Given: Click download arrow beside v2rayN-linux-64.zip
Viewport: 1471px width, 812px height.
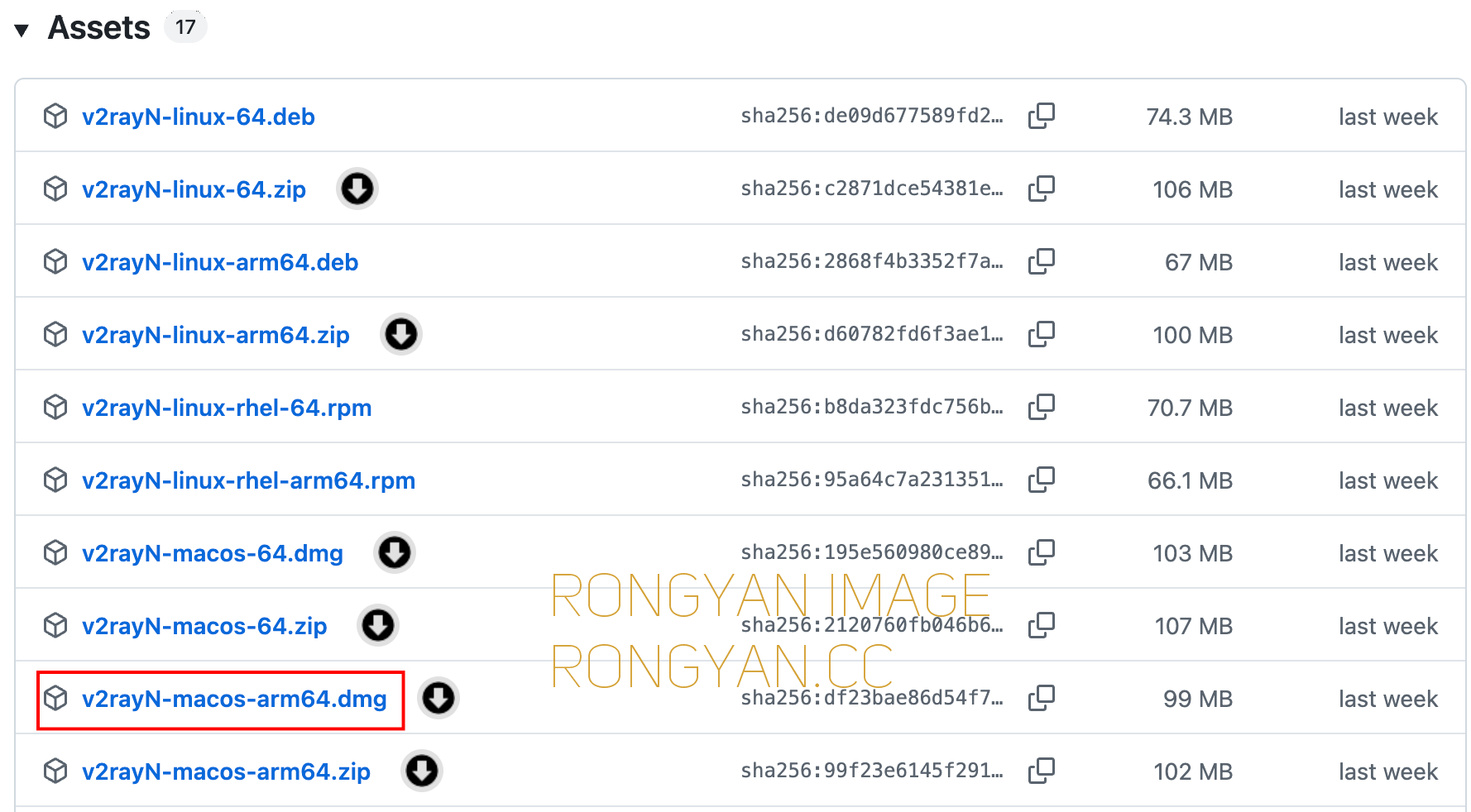Looking at the screenshot, I should (x=357, y=189).
